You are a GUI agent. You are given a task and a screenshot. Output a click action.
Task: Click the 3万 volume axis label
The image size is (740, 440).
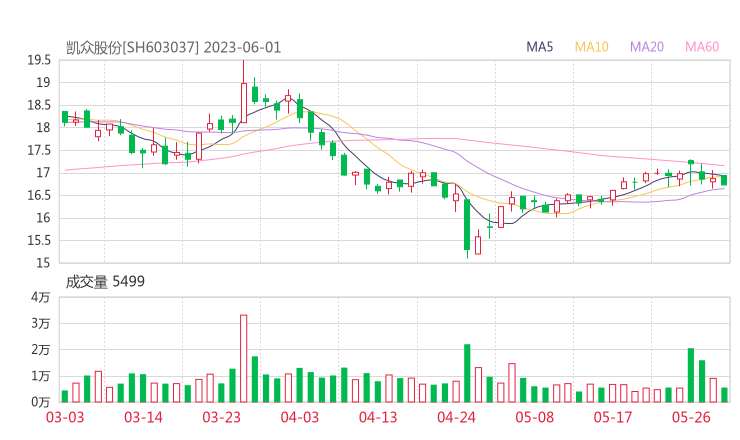(41, 324)
